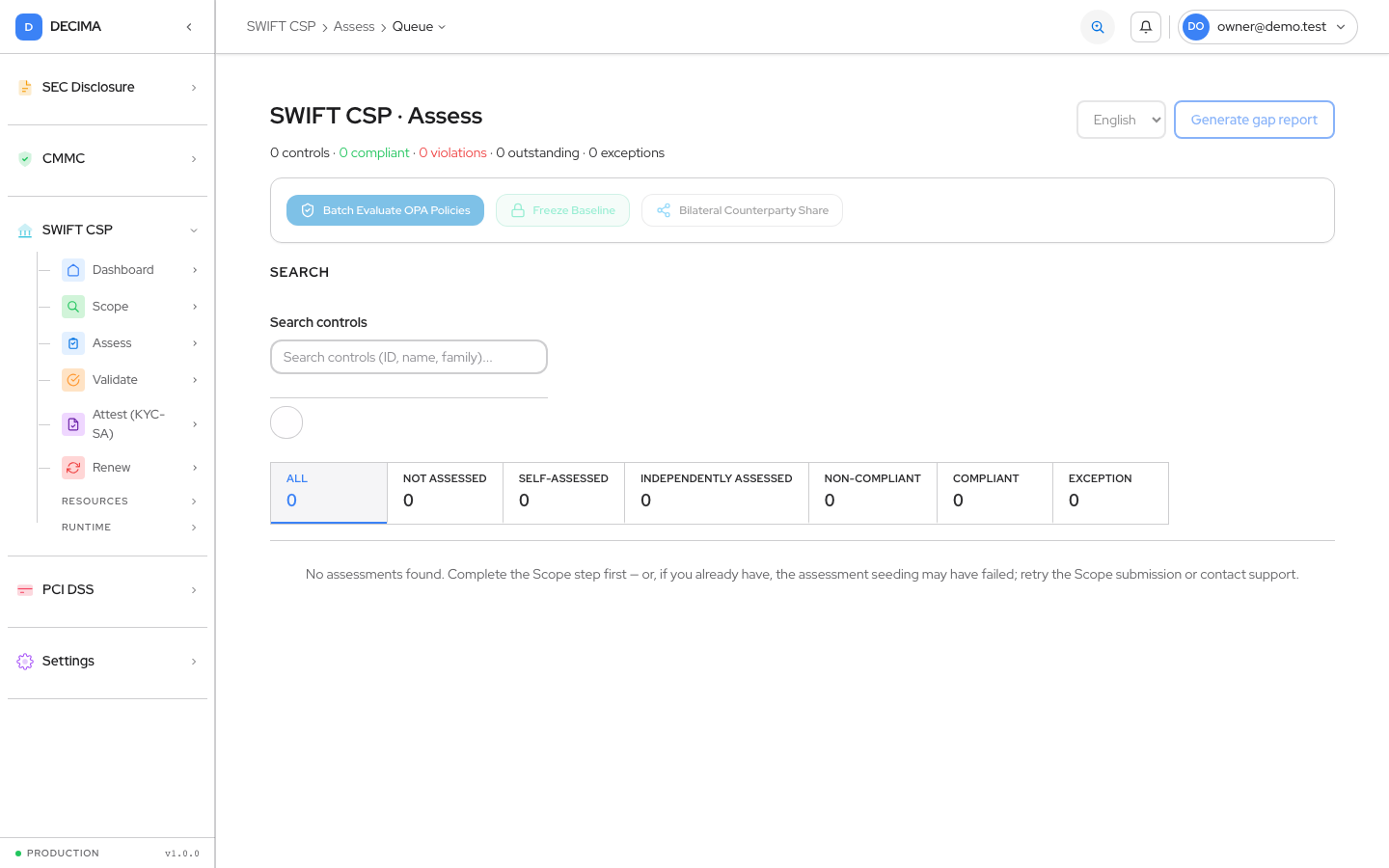
Task: Click the lock icon in Freeze Baseline
Action: click(x=518, y=210)
